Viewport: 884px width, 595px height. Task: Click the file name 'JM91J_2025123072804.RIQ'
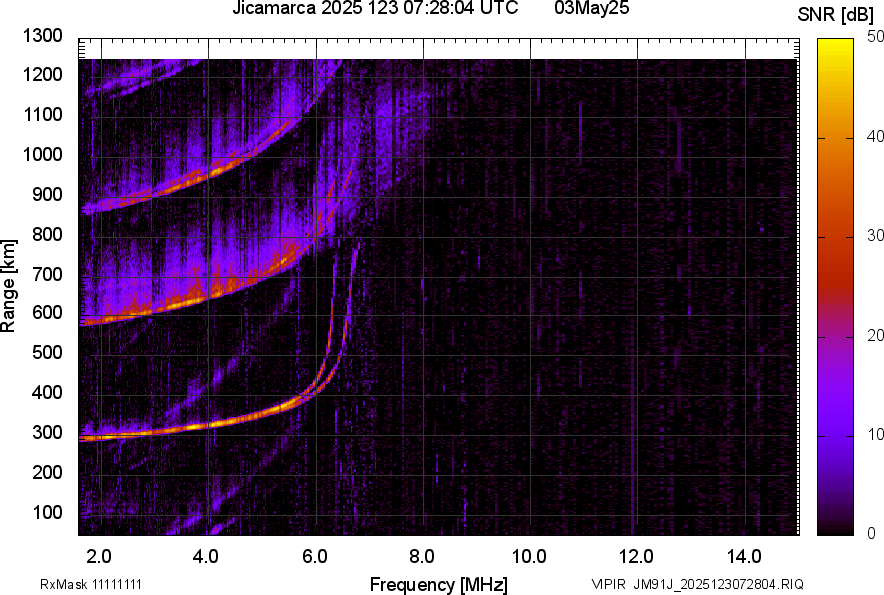[718, 584]
